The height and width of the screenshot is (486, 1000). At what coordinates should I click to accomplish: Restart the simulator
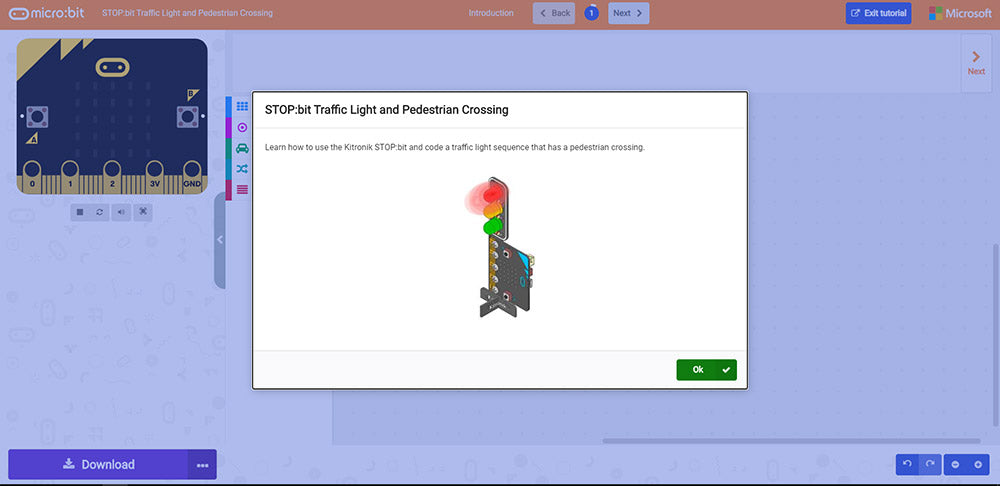[99, 212]
